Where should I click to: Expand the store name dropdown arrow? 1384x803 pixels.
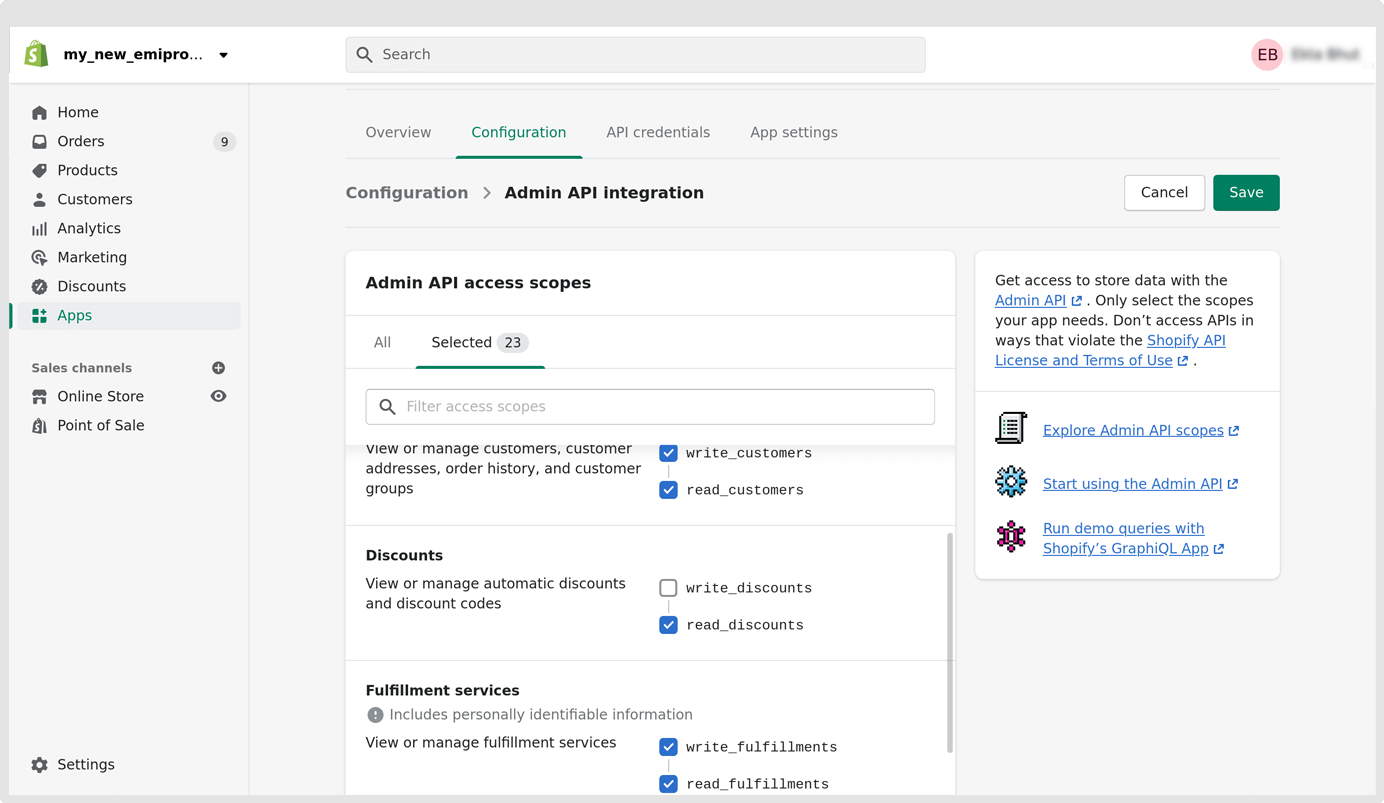pyautogui.click(x=224, y=55)
